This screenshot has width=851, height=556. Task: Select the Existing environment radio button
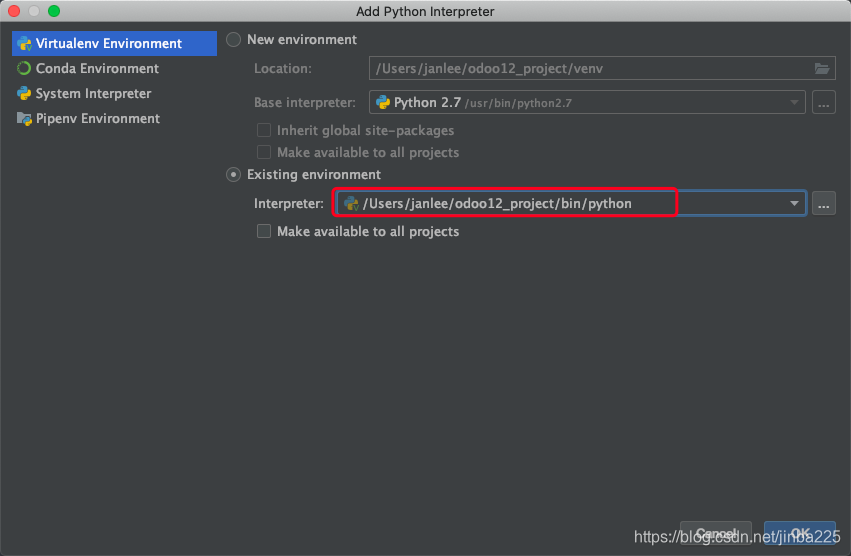click(233, 175)
